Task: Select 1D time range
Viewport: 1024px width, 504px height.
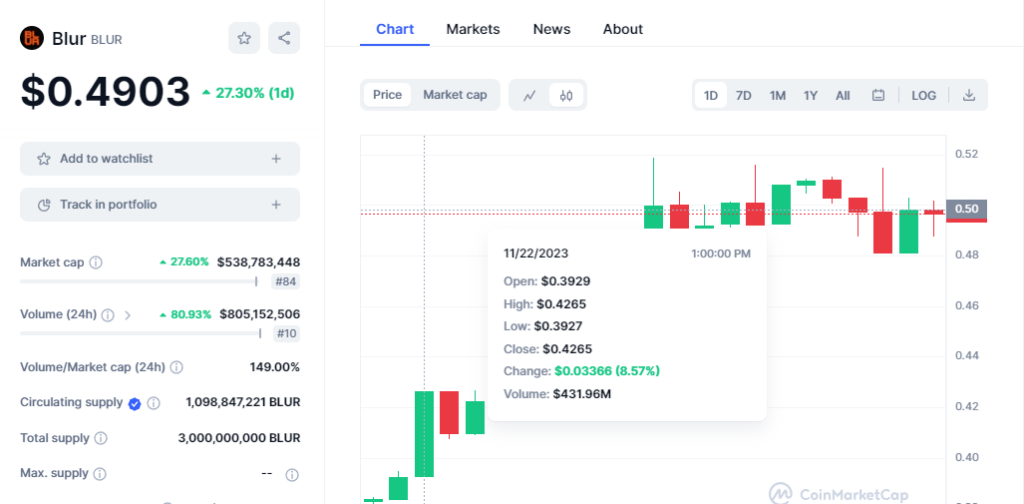Action: [711, 95]
